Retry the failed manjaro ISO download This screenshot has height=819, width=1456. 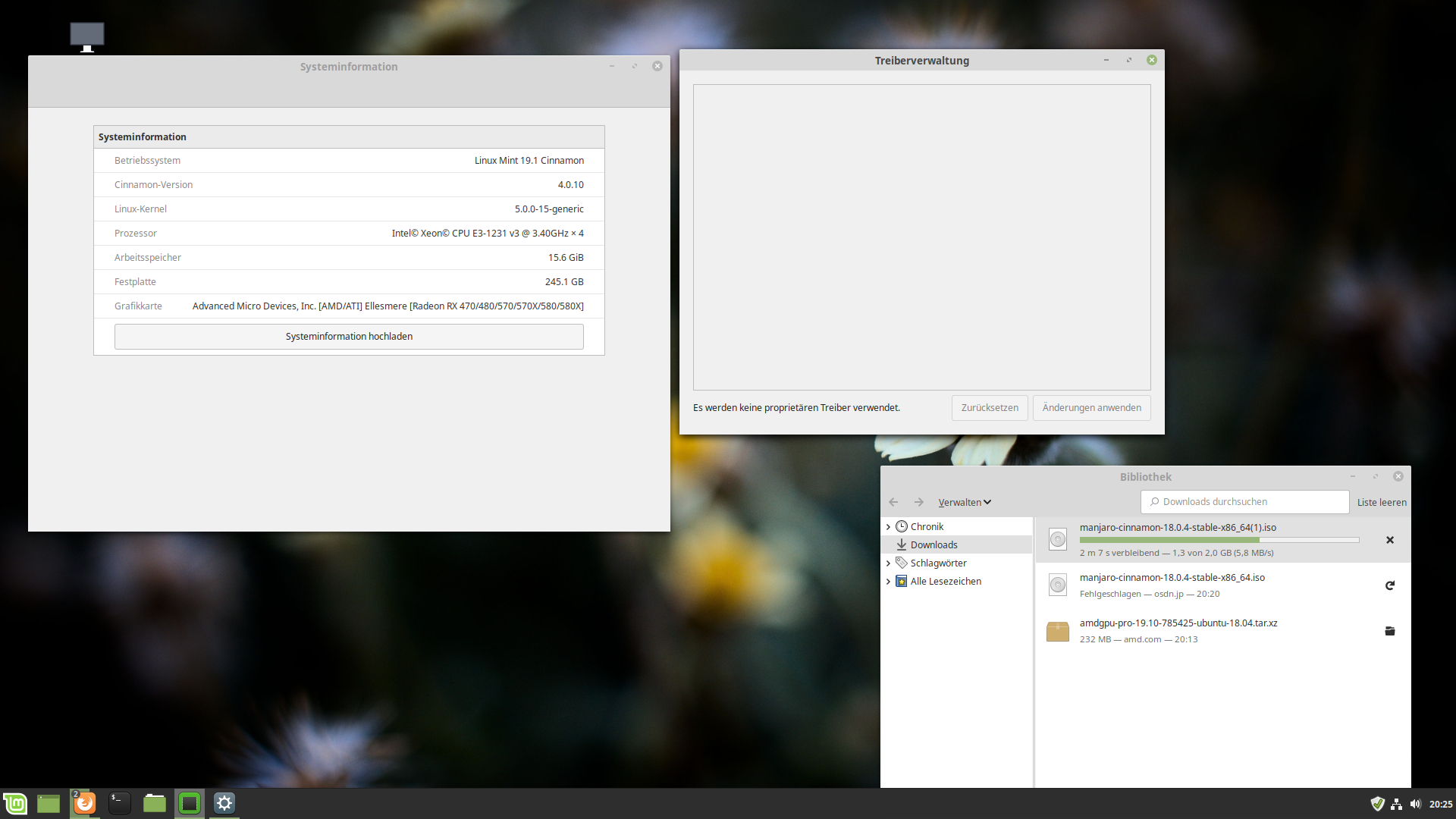click(x=1389, y=585)
